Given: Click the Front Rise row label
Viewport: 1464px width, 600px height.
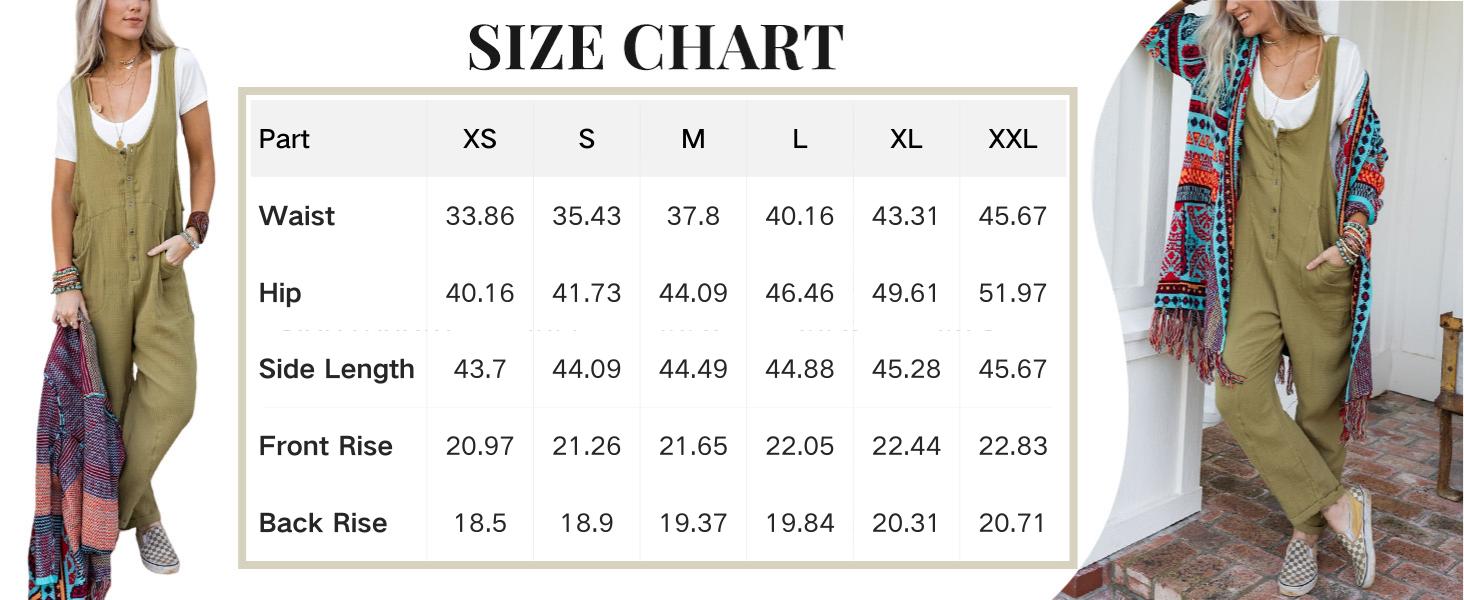Looking at the screenshot, I should pos(325,446).
